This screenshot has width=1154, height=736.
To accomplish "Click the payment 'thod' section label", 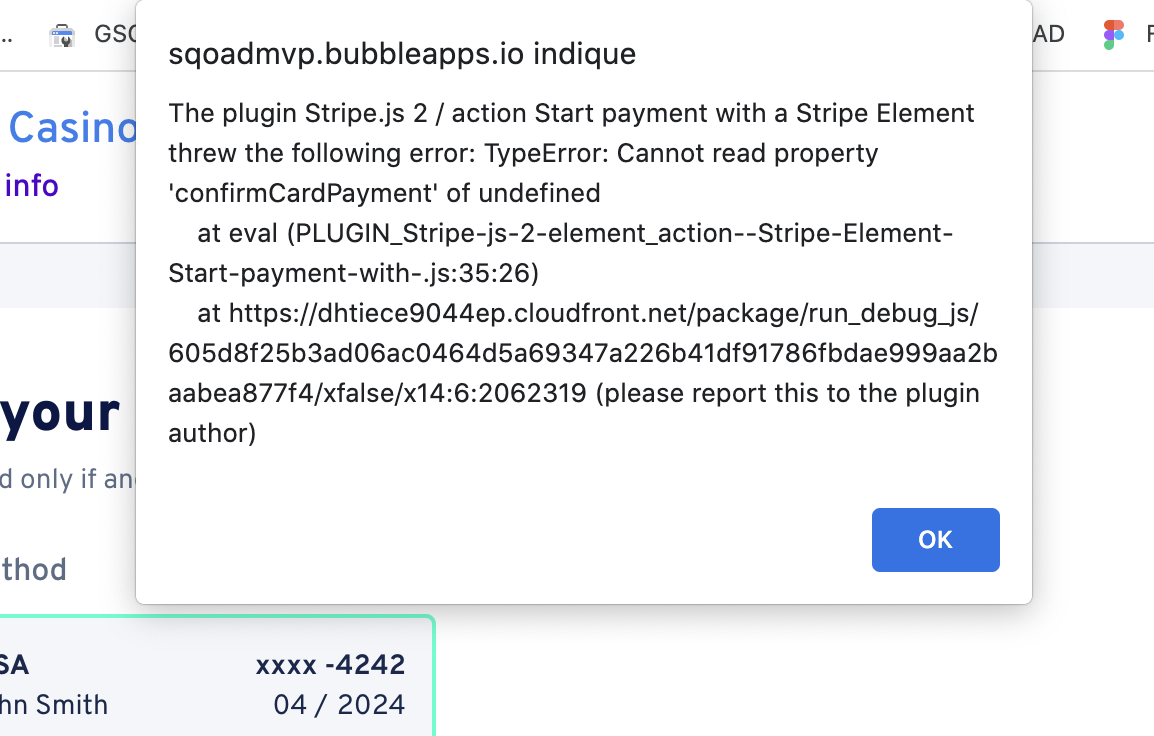I will (x=34, y=570).
